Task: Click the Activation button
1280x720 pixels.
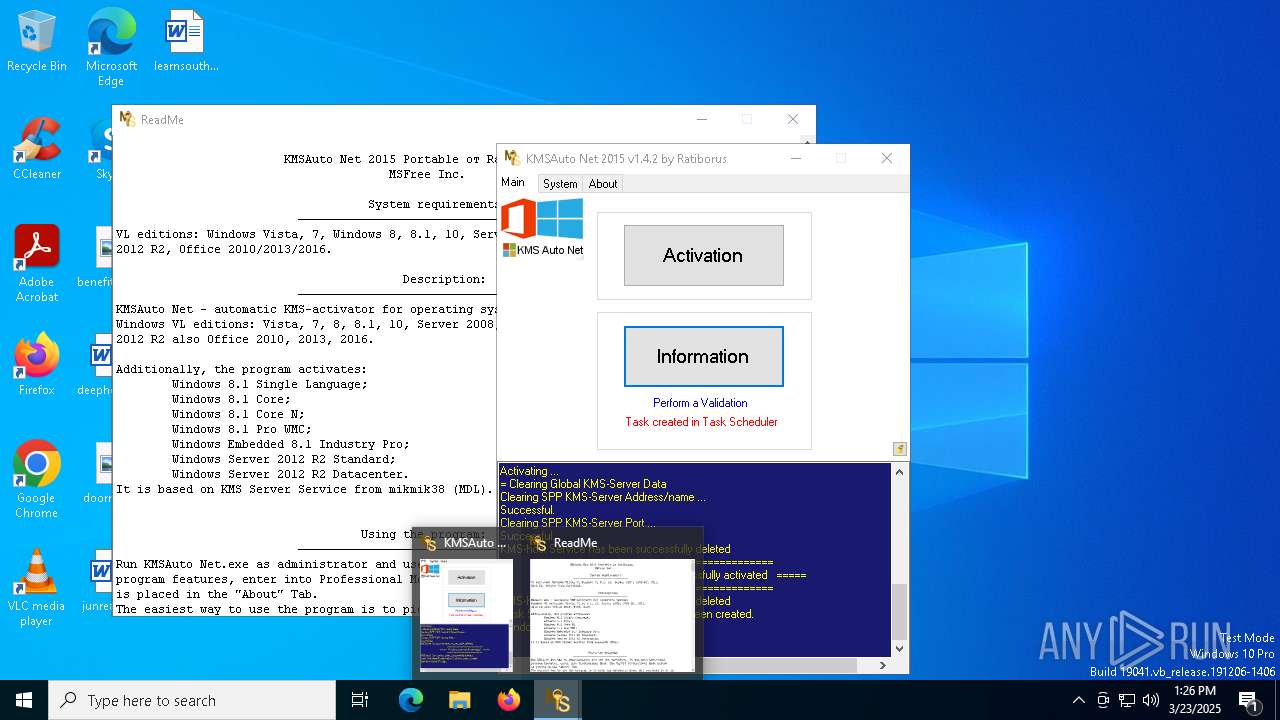Action: 703,255
